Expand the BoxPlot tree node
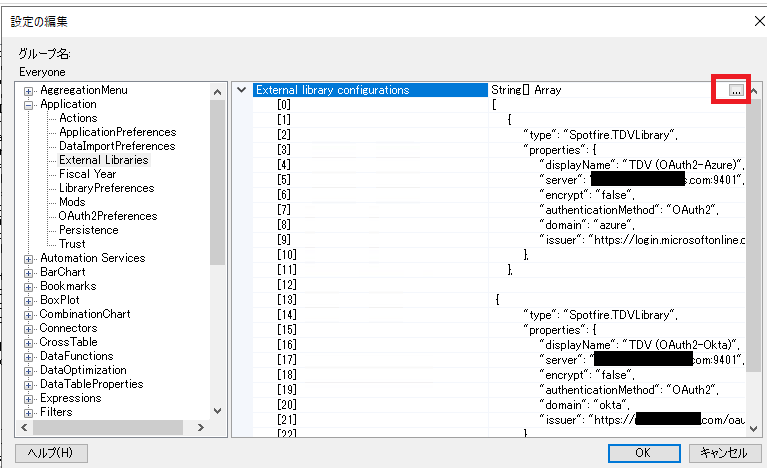This screenshot has height=468, width=767. pyautogui.click(x=28, y=301)
